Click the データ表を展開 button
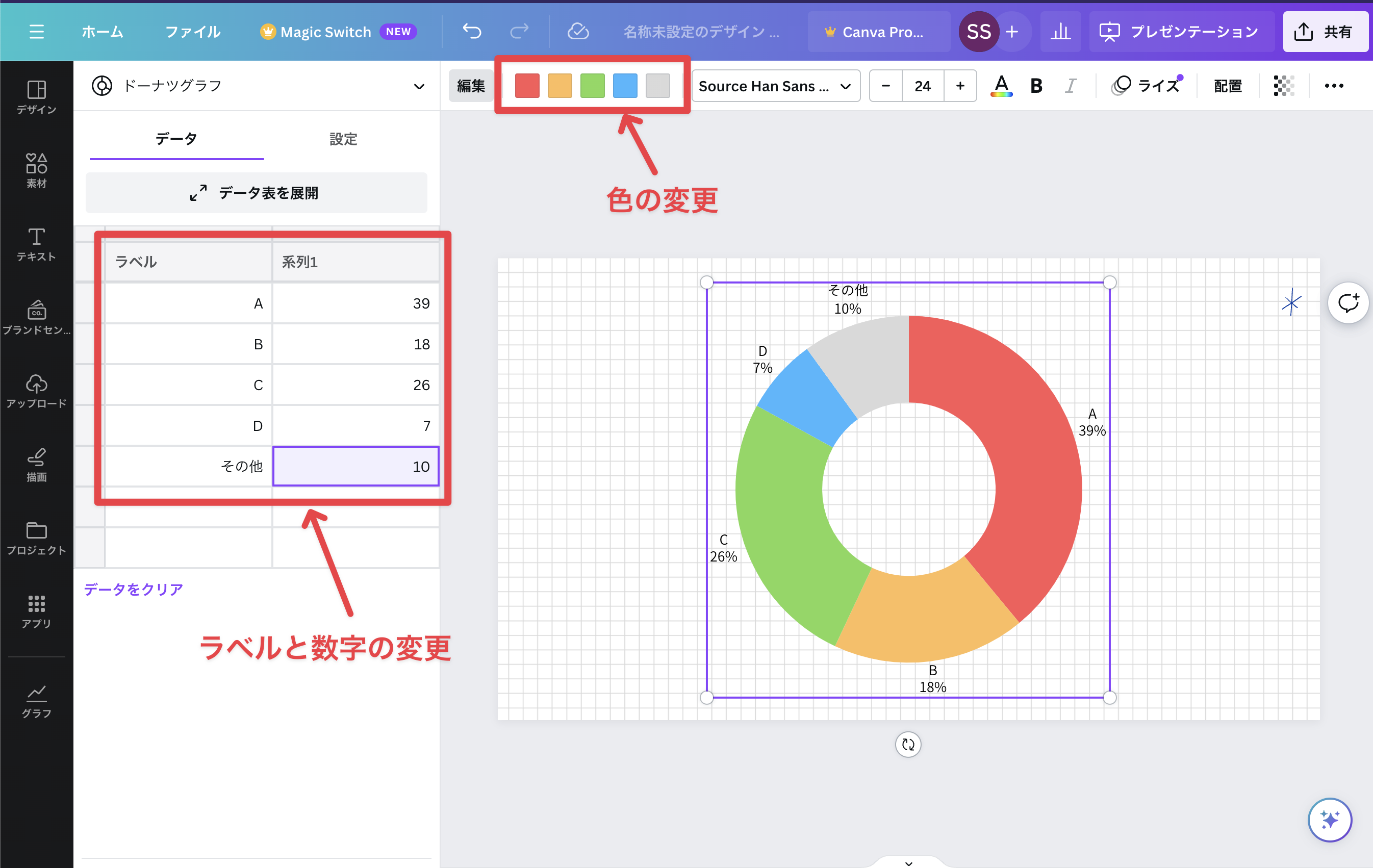Viewport: 1373px width, 868px height. click(x=256, y=193)
